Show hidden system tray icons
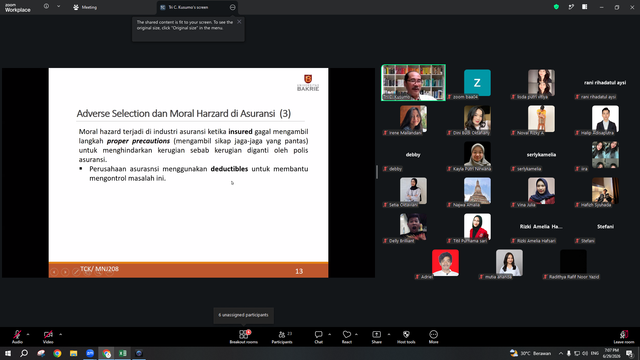The height and width of the screenshot is (360, 640). (561, 353)
